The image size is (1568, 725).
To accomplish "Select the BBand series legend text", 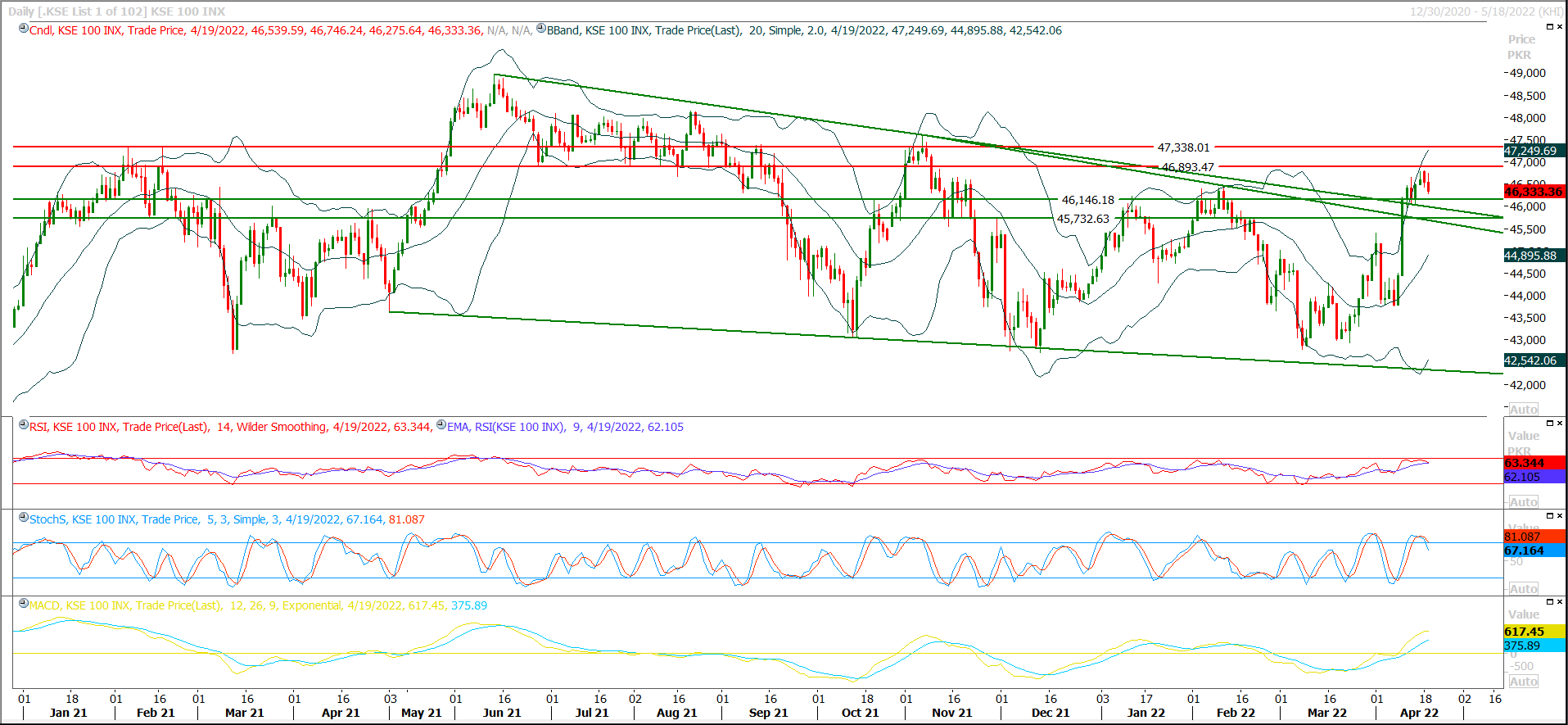I will (x=802, y=30).
